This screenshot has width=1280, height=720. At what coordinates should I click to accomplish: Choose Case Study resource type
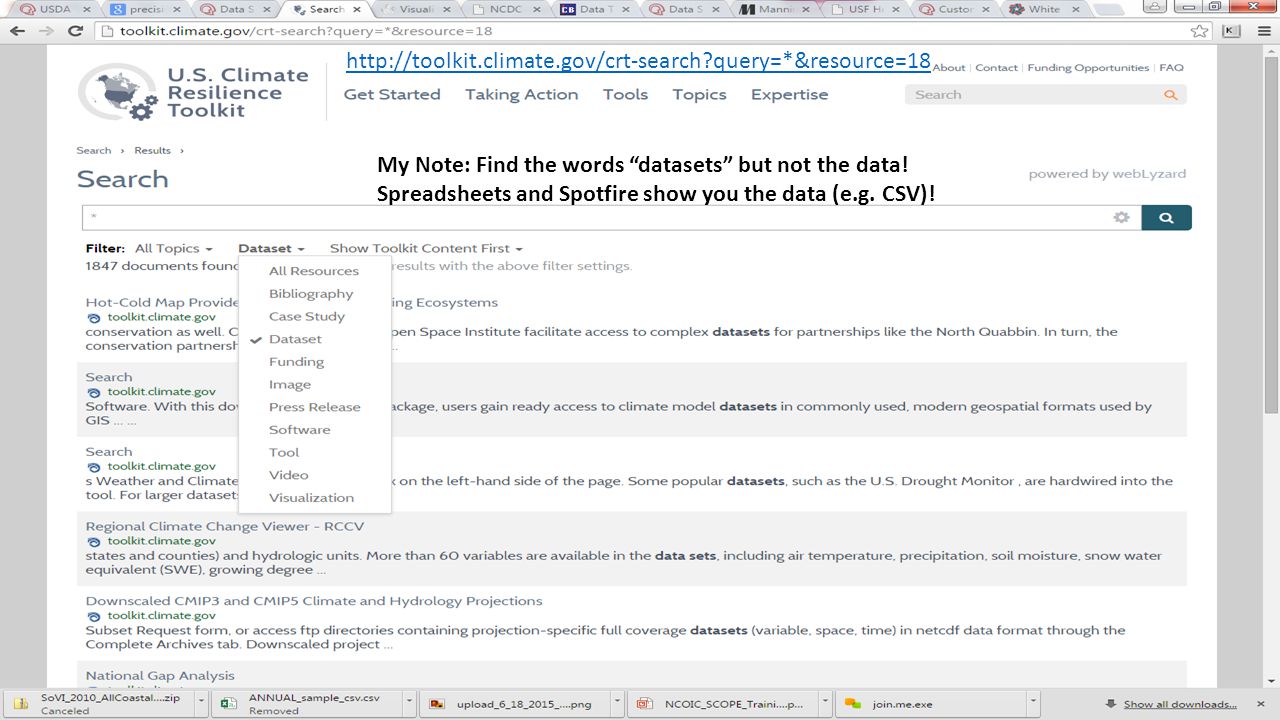tap(314, 316)
